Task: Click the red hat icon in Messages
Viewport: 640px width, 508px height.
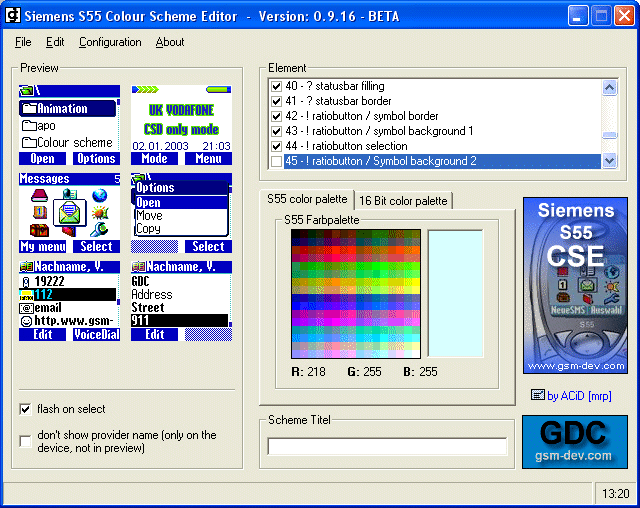Action: pyautogui.click(x=40, y=195)
